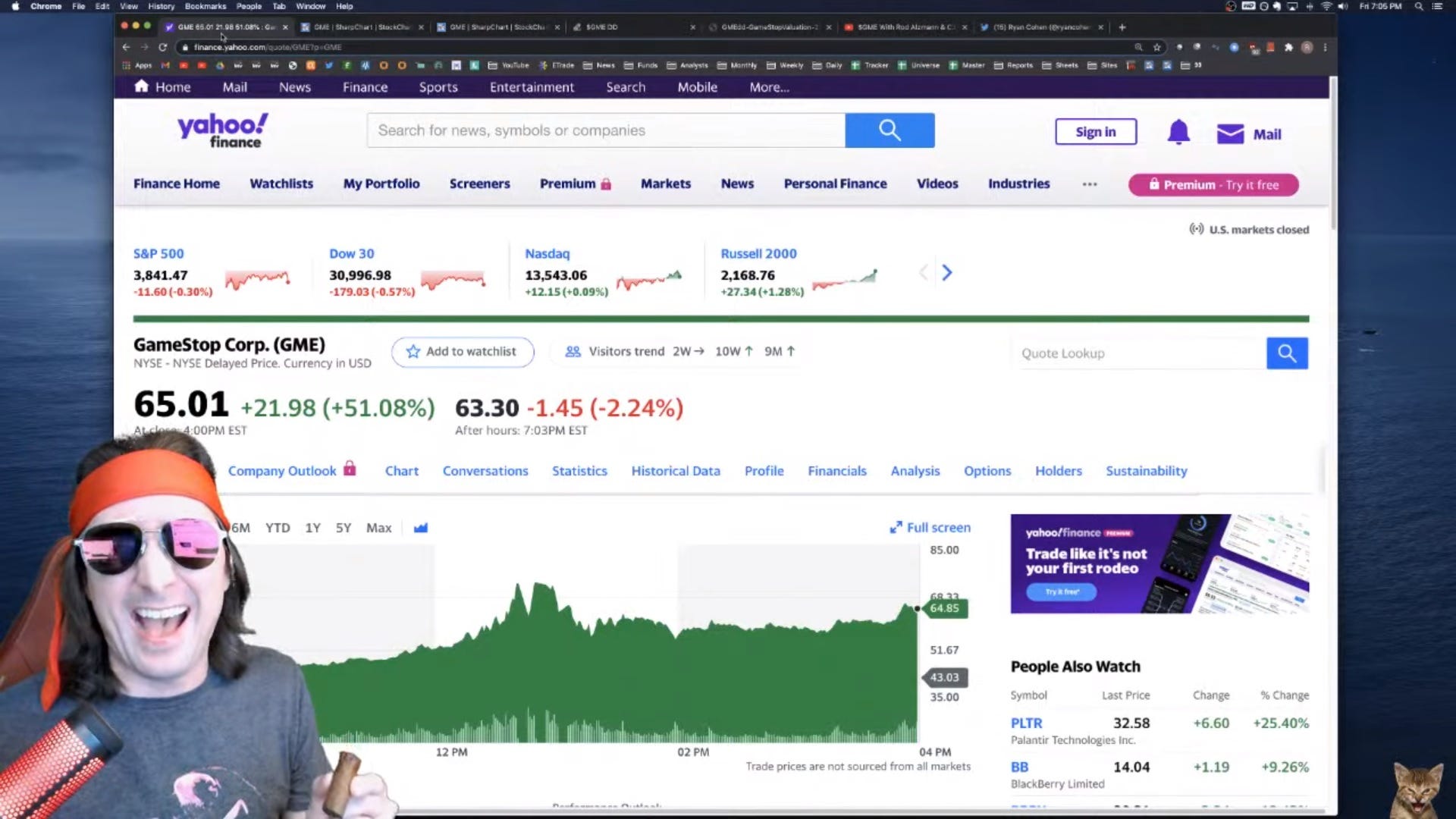Bookmark this page with the star icon
The image size is (1456, 819).
1156,47
